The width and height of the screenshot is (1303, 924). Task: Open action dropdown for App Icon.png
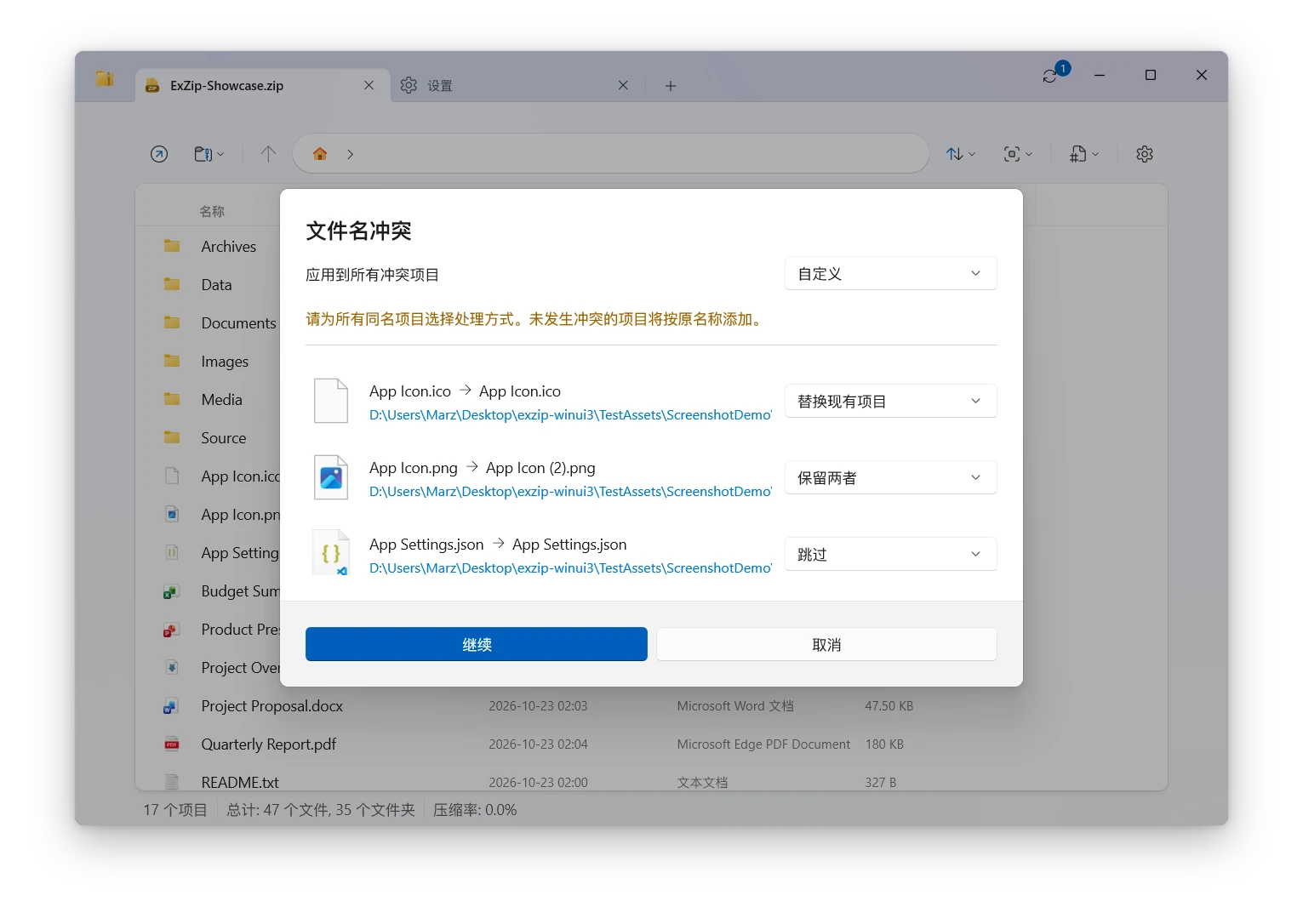point(890,477)
